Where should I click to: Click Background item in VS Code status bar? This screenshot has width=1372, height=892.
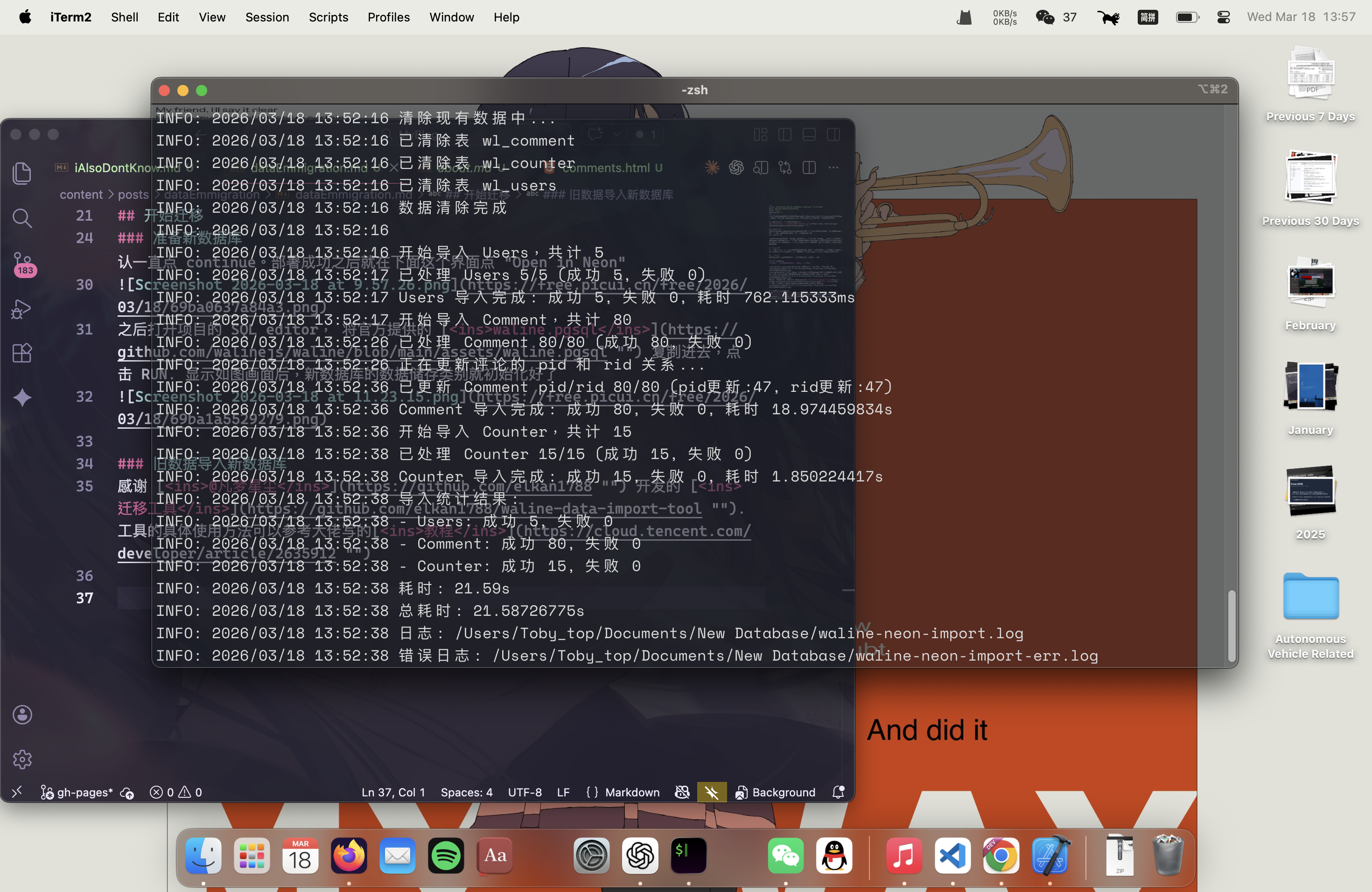pos(775,792)
